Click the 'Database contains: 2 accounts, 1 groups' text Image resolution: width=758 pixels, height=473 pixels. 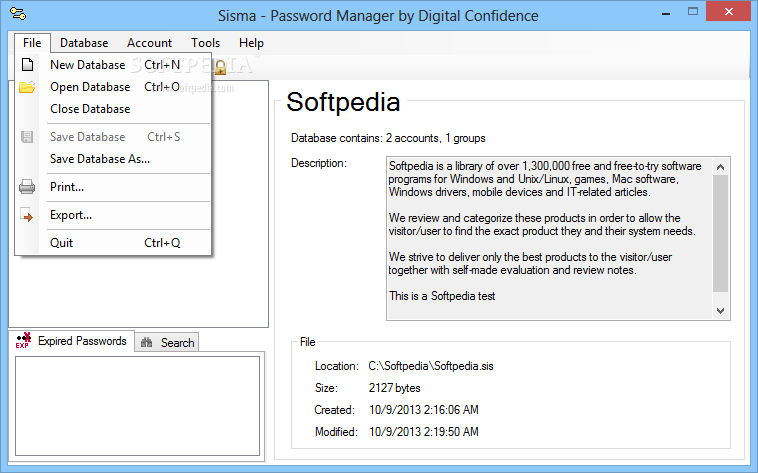(388, 138)
